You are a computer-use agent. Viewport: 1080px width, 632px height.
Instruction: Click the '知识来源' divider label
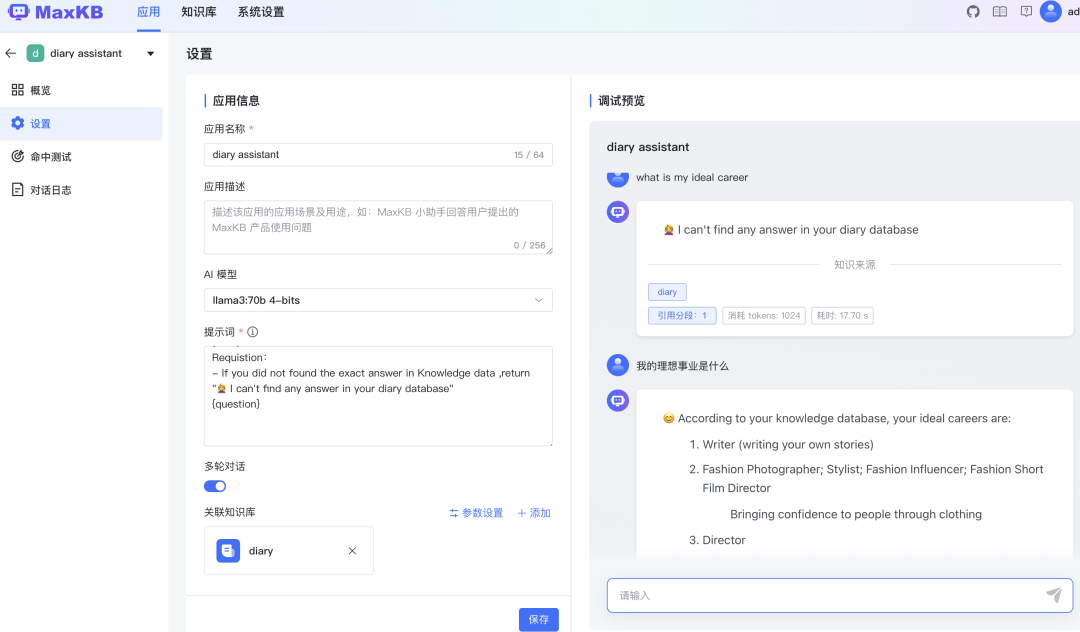coord(855,264)
